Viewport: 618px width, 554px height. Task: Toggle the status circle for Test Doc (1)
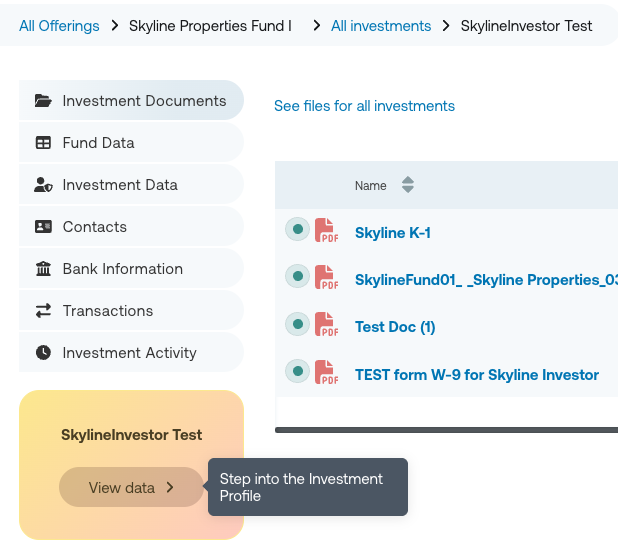(x=298, y=324)
